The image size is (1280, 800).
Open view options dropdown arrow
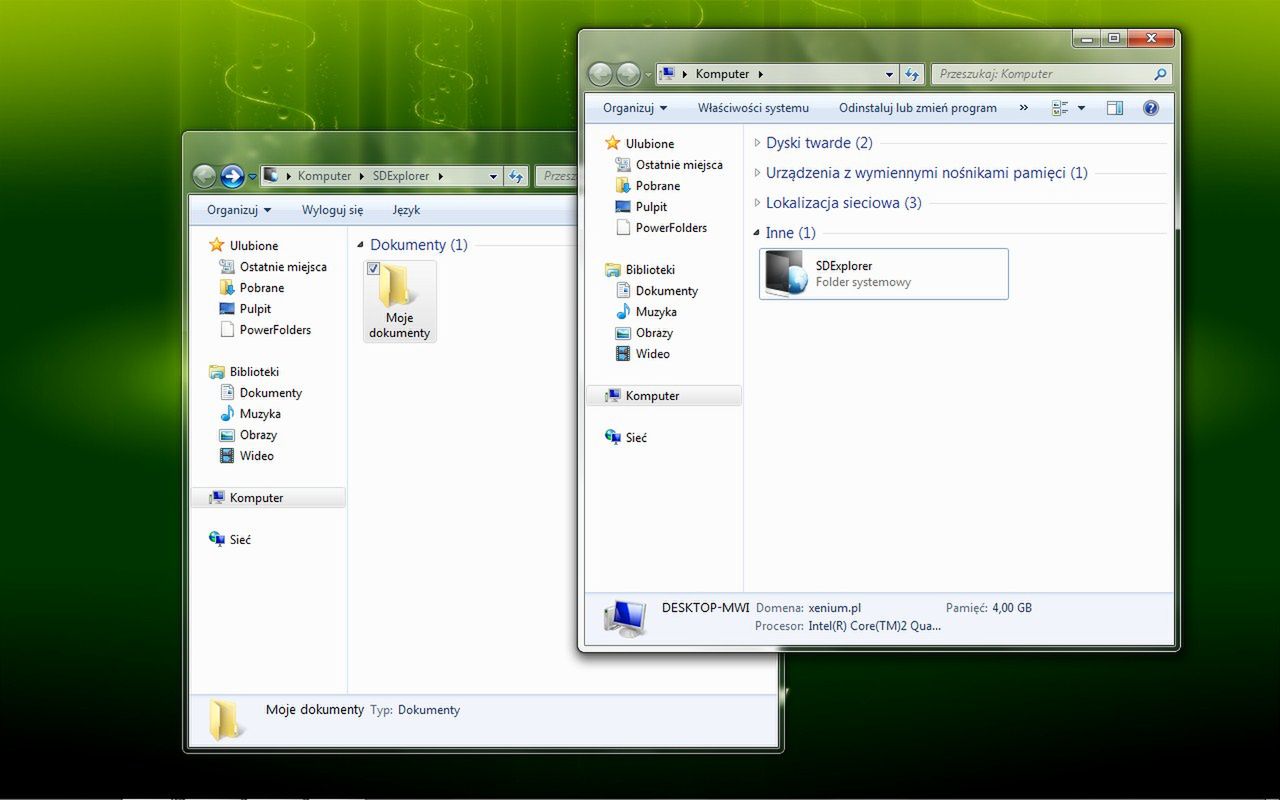click(1081, 108)
